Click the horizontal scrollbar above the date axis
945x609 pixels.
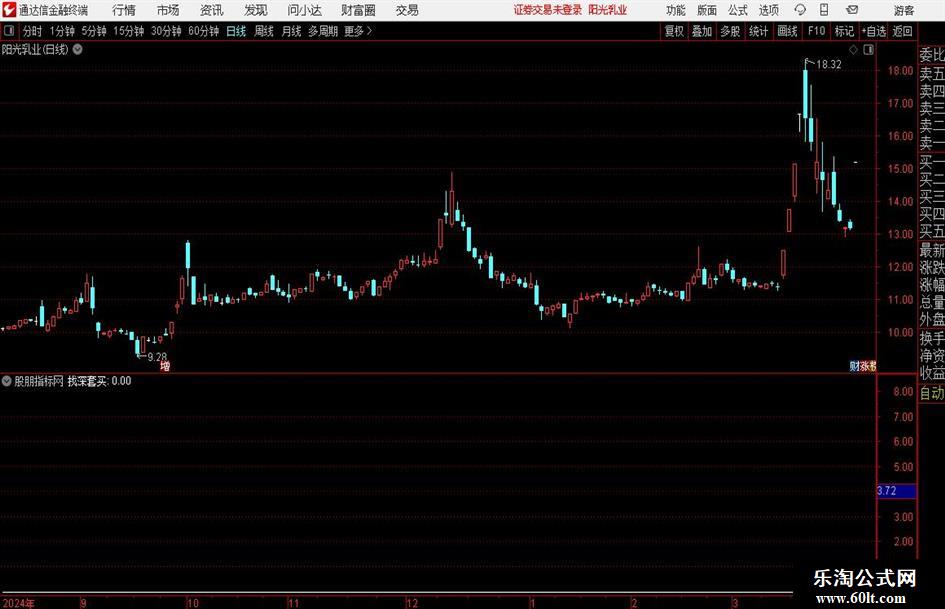pyautogui.click(x=397, y=593)
